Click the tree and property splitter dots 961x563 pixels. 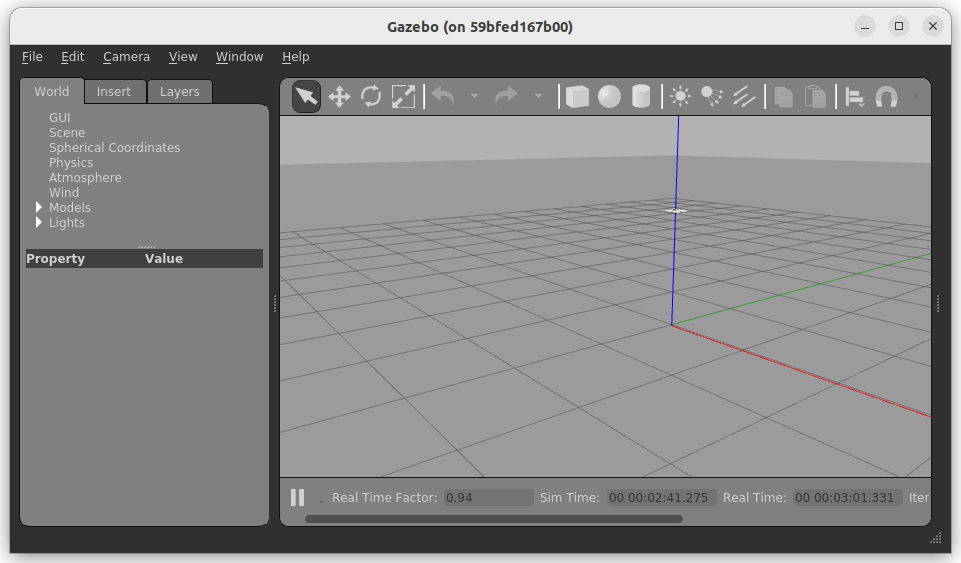pyautogui.click(x=146, y=246)
